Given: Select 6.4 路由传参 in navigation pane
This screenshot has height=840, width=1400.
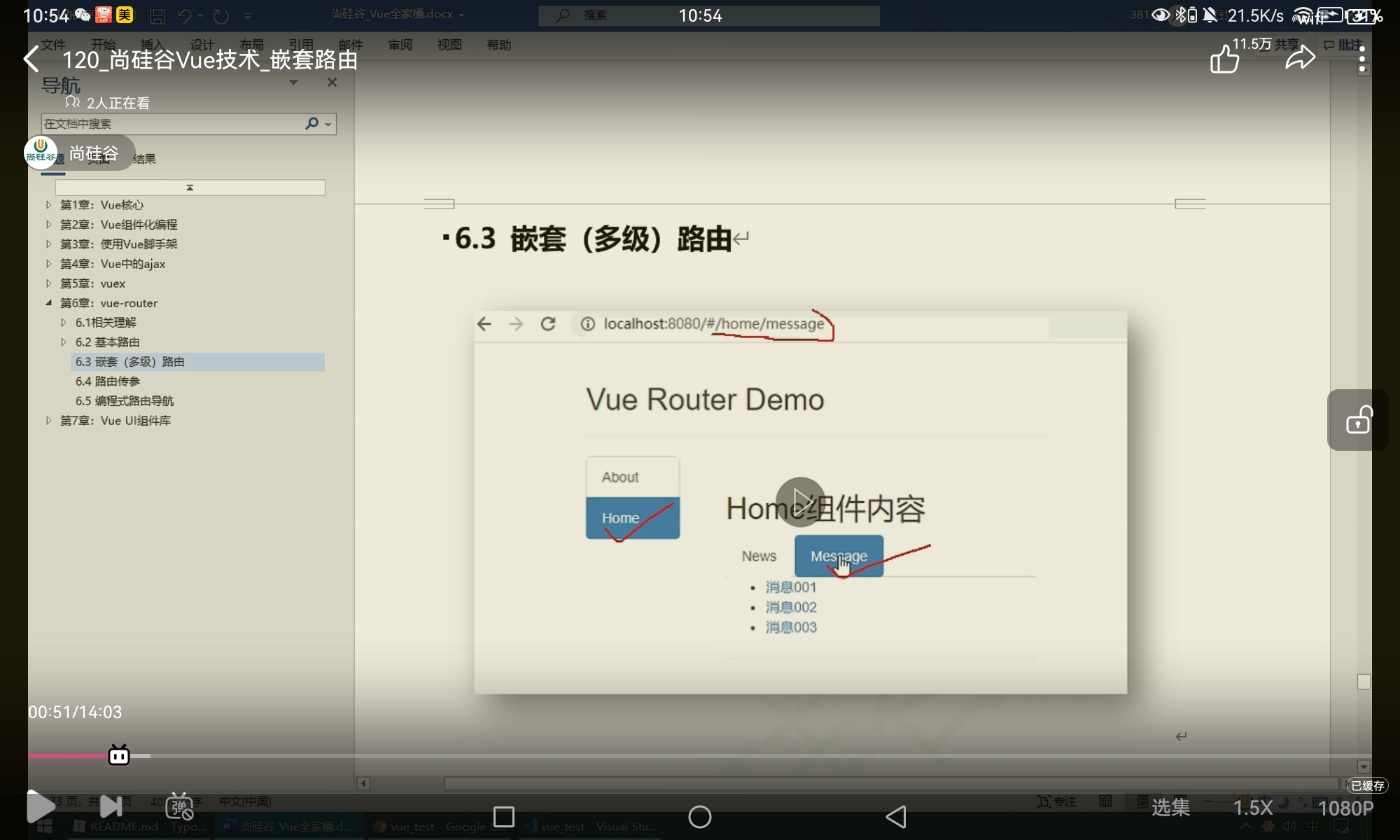Looking at the screenshot, I should pos(108,381).
